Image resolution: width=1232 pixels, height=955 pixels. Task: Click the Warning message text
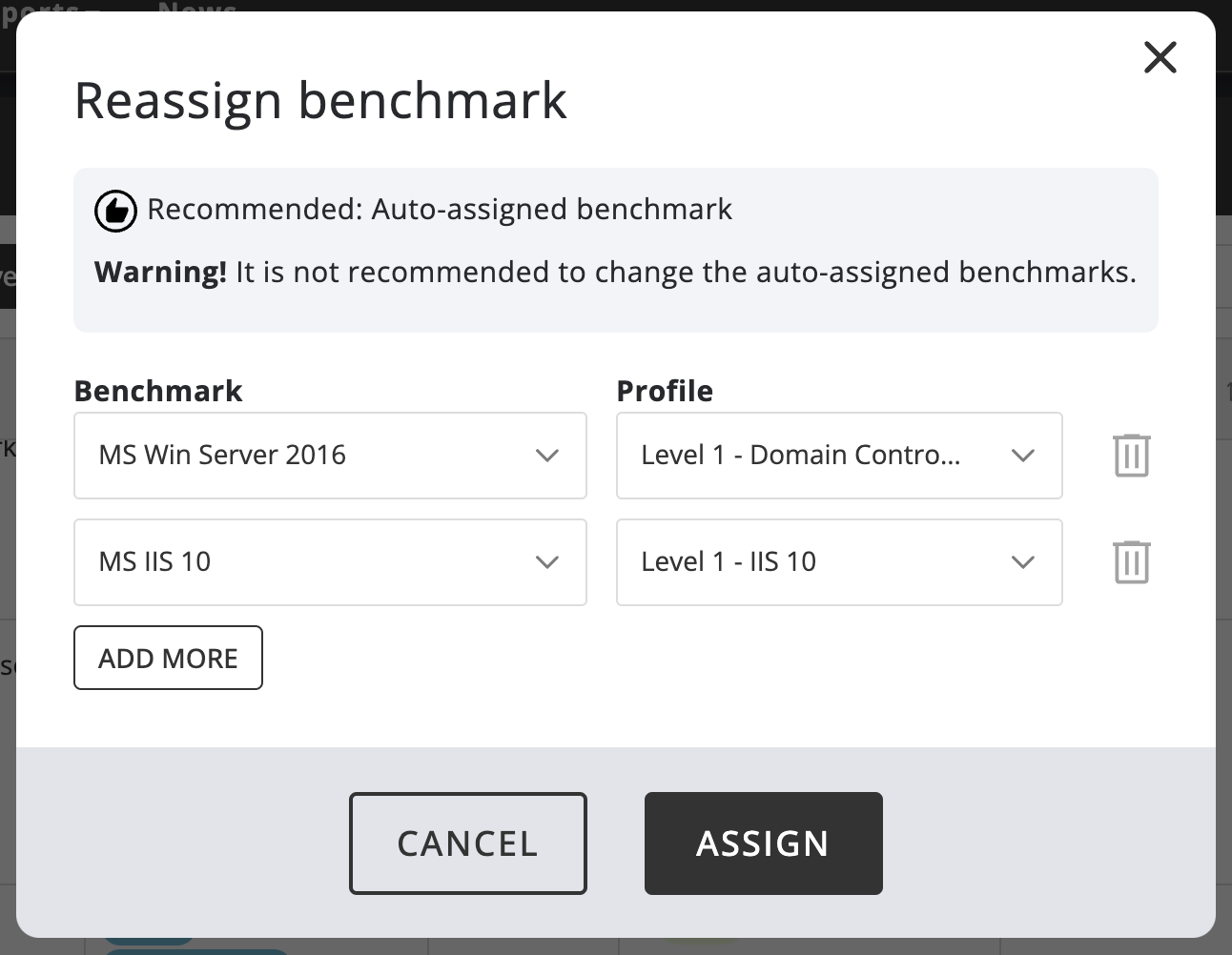point(615,273)
